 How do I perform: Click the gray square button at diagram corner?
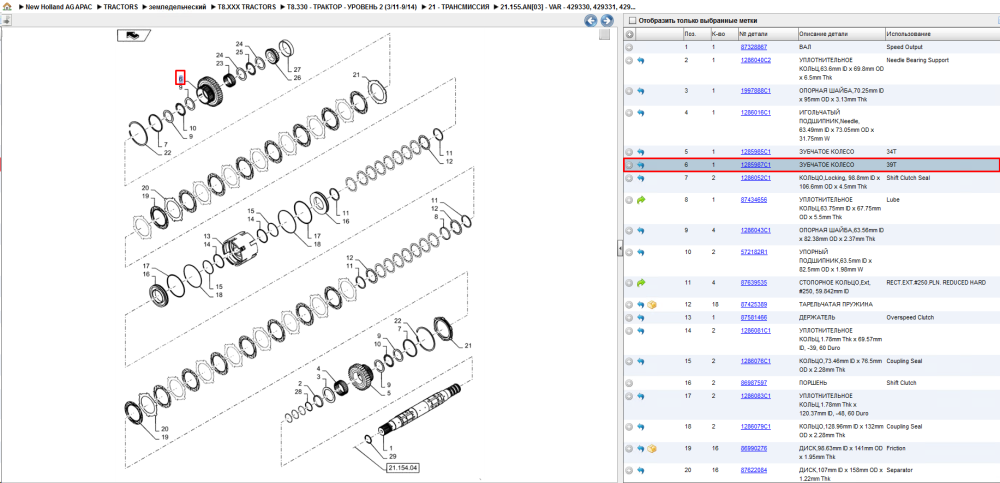(x=604, y=35)
